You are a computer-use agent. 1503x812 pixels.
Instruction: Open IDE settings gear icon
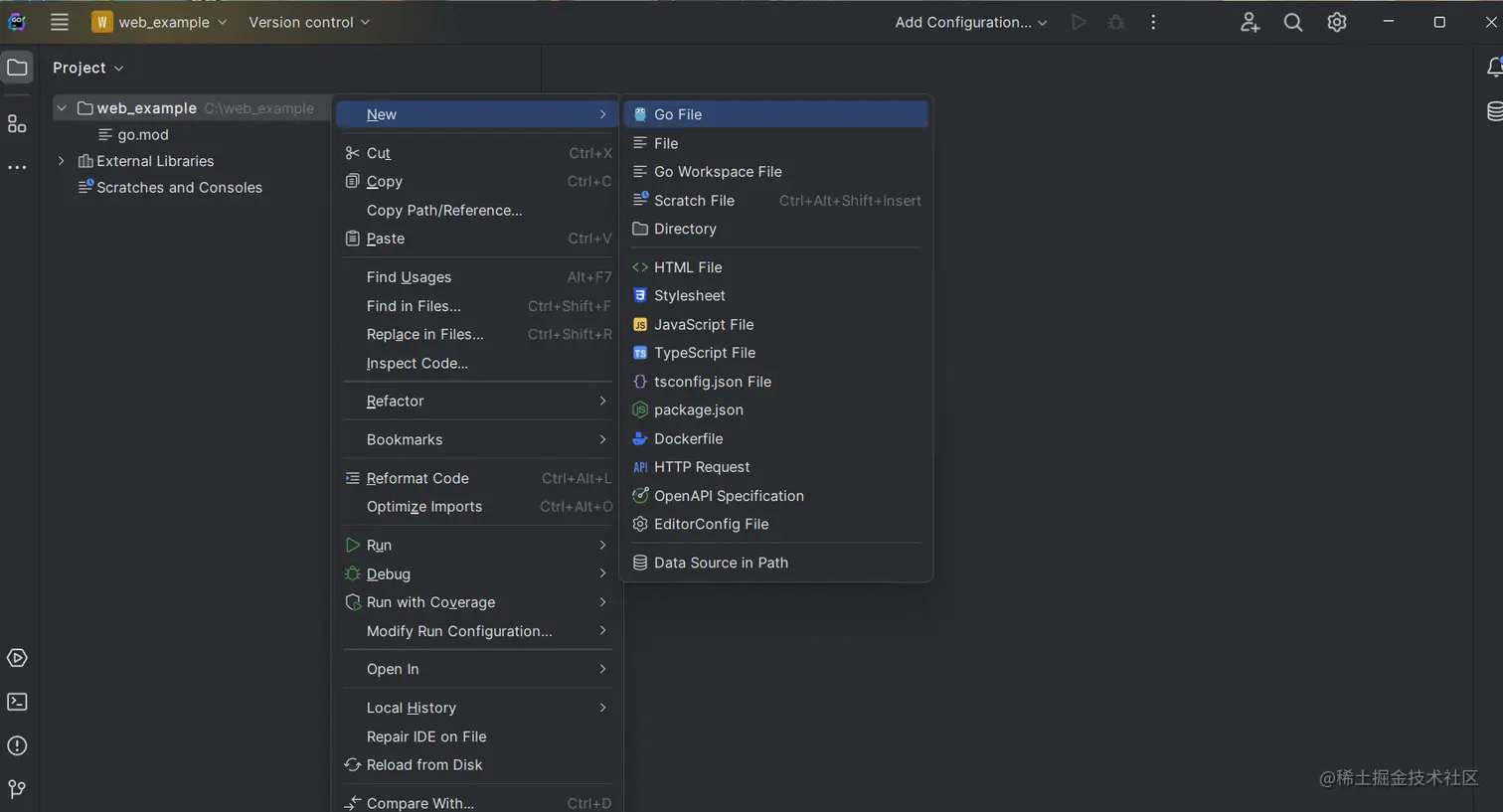[x=1337, y=22]
